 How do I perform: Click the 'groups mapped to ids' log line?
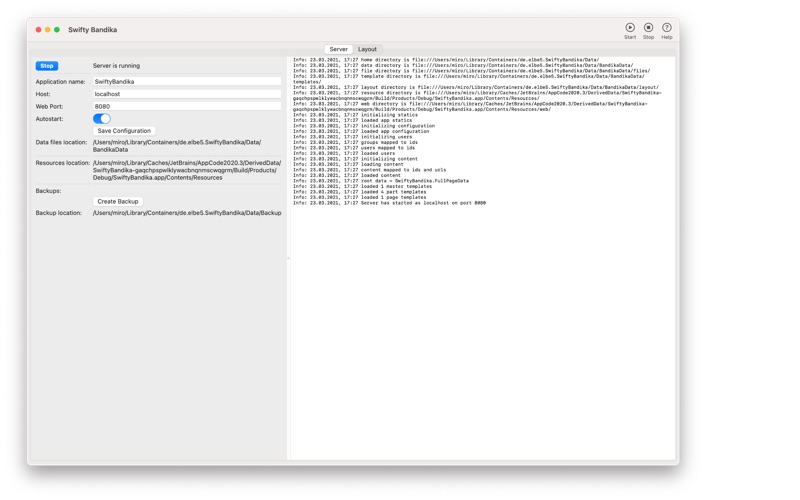pos(355,142)
